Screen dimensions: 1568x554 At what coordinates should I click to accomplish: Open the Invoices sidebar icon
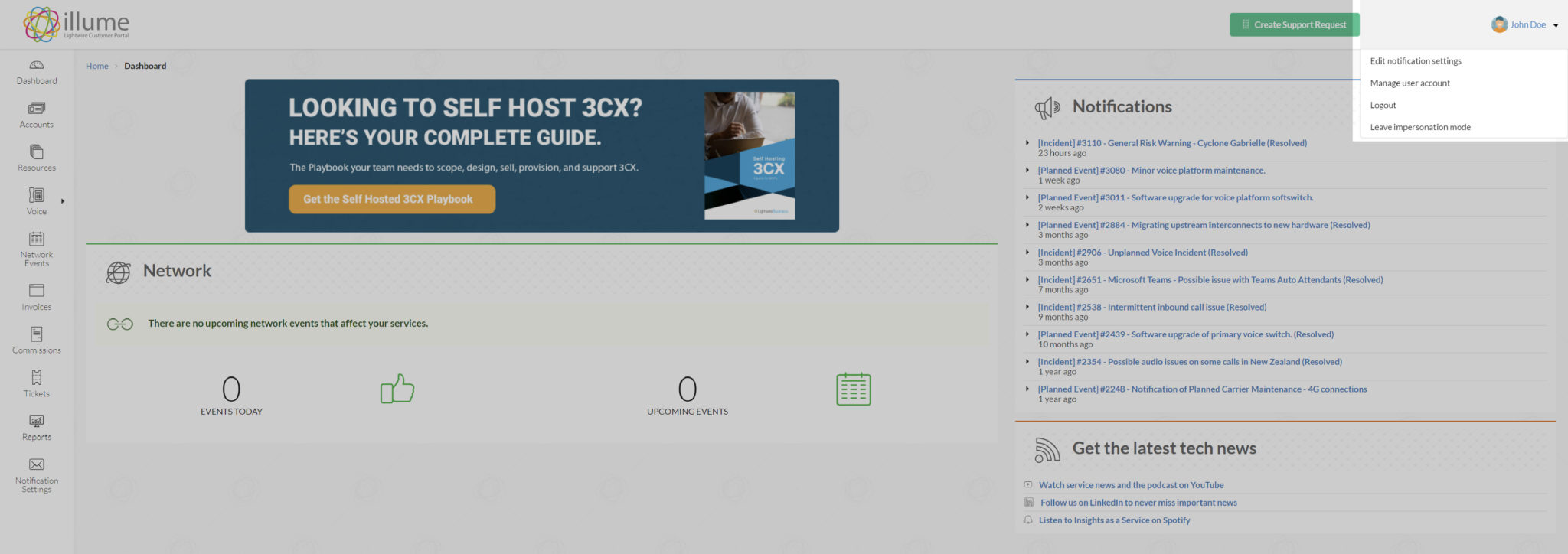click(x=36, y=290)
